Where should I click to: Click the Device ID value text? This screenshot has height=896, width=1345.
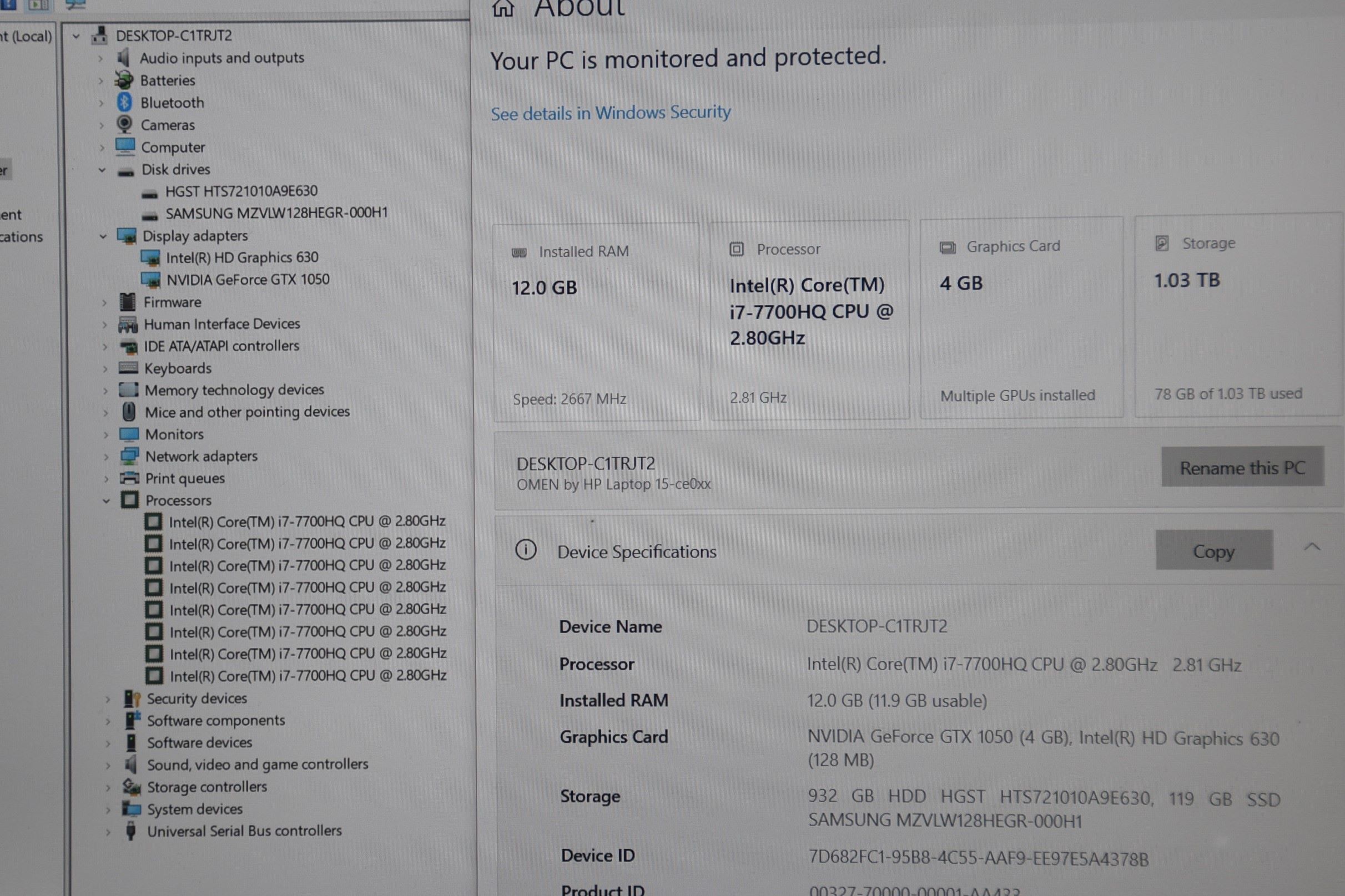coord(978,858)
